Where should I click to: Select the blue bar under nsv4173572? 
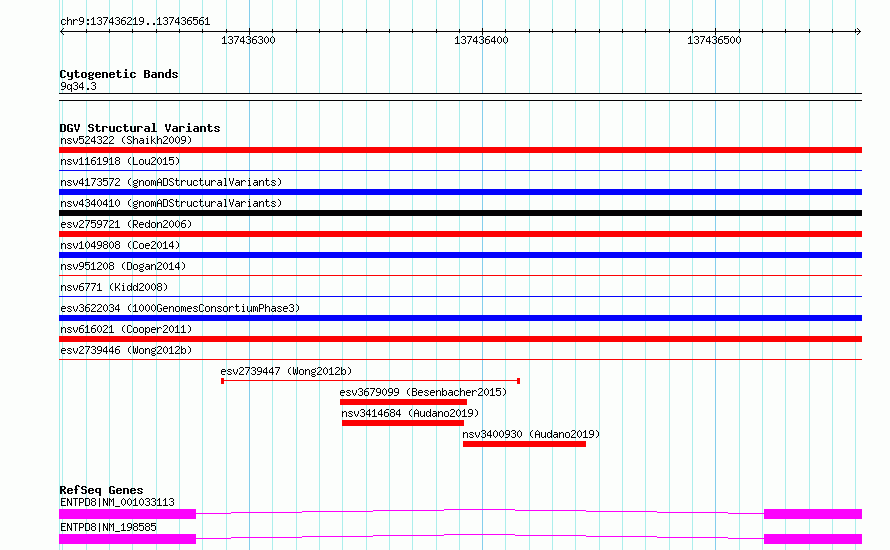coord(460,192)
